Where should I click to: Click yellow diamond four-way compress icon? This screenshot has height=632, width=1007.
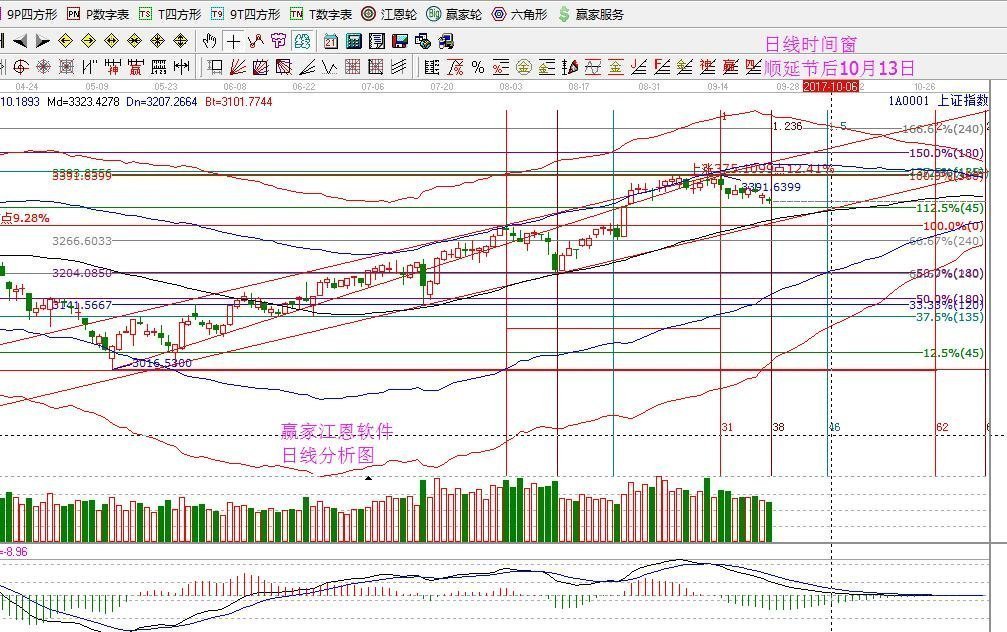tap(157, 41)
